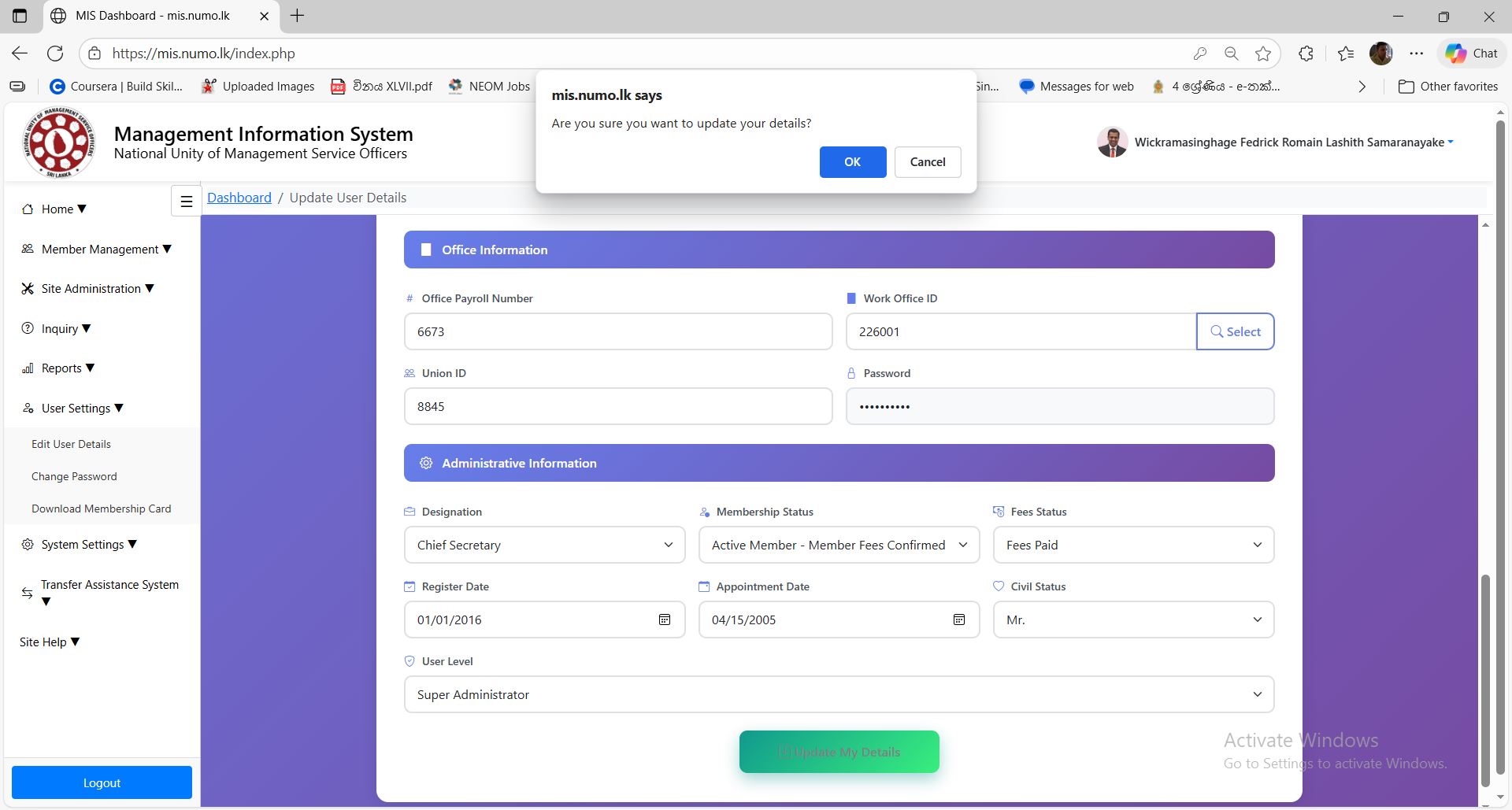Click the Office Payroll Number field

(x=617, y=332)
